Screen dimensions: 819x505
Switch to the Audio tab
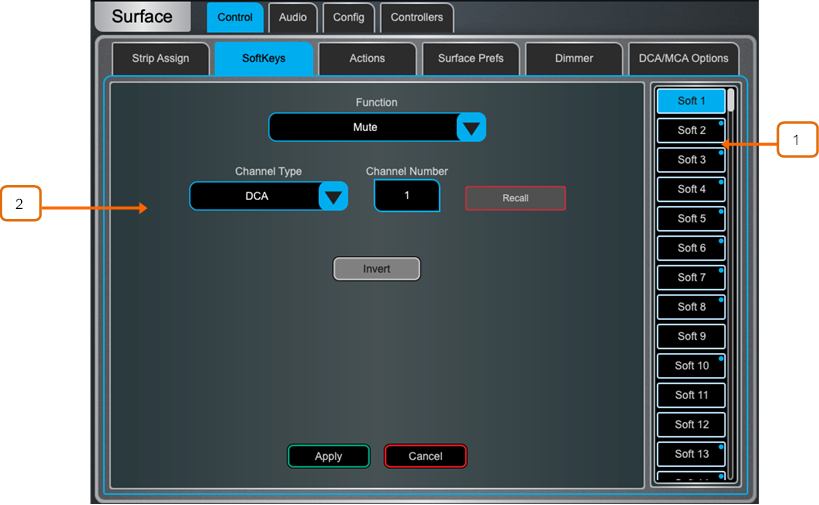click(x=293, y=18)
